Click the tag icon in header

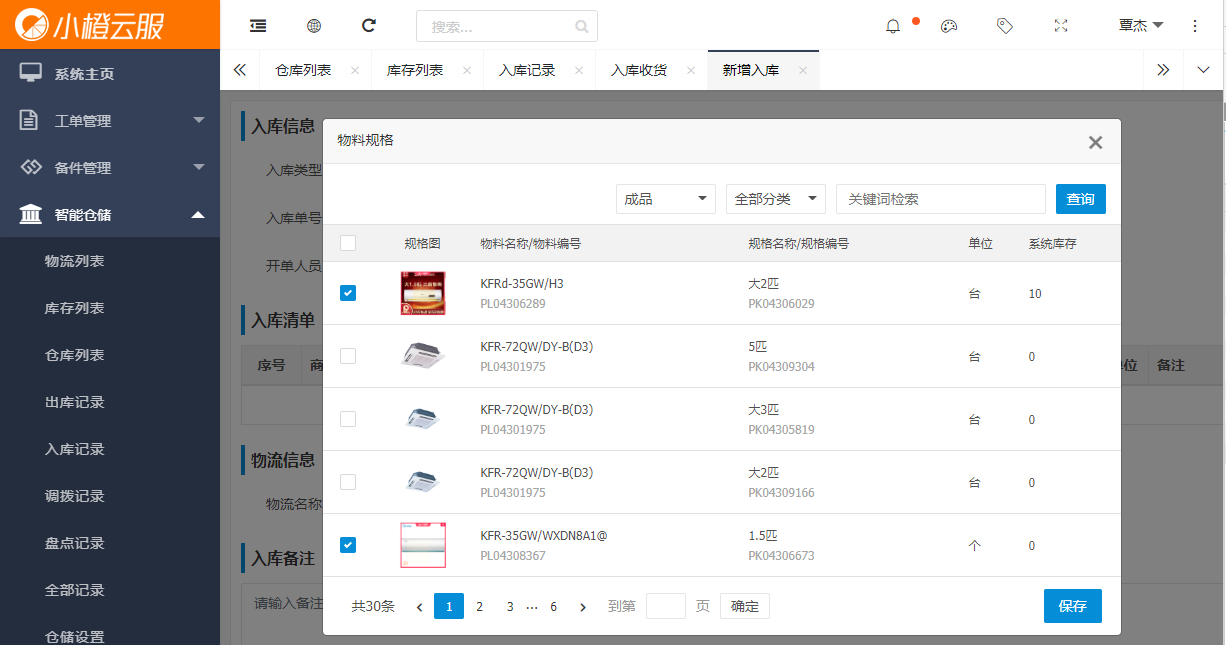pyautogui.click(x=1005, y=26)
